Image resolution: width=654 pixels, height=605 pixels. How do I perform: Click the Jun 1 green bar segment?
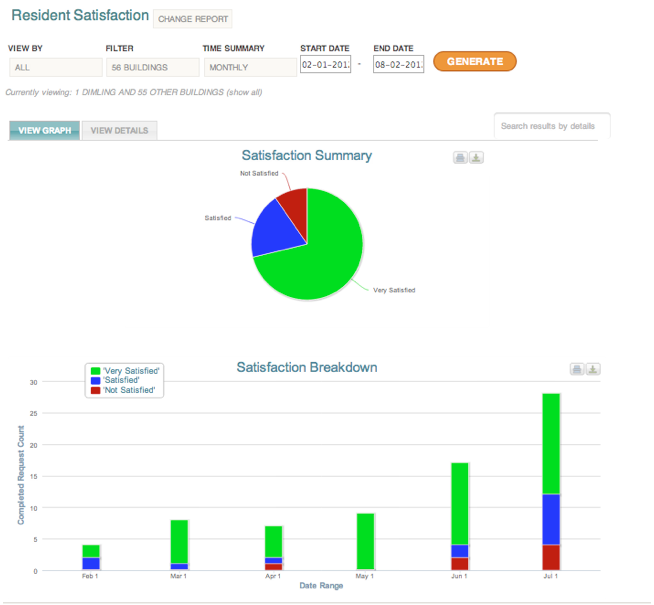[x=460, y=504]
